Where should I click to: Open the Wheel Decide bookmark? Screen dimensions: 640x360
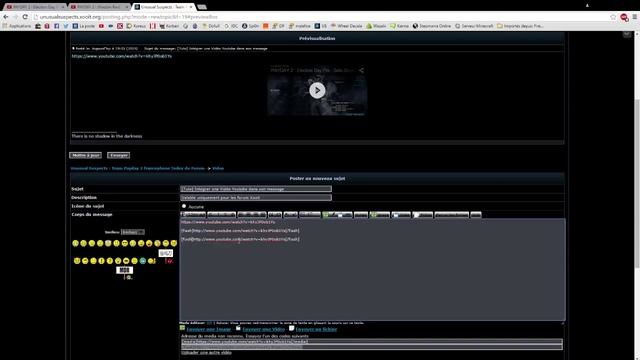pyautogui.click(x=347, y=26)
